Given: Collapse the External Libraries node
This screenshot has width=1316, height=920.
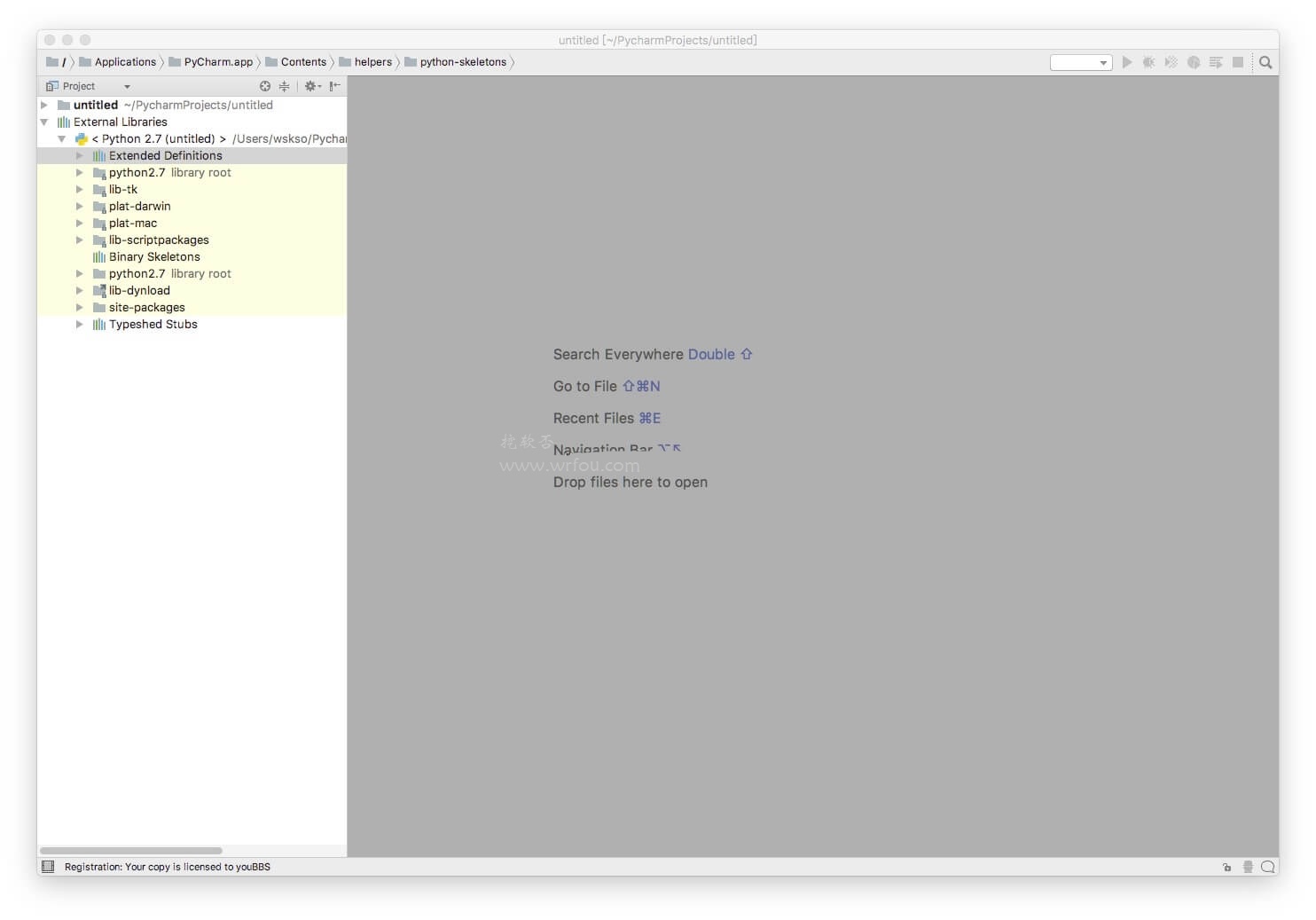Looking at the screenshot, I should coord(44,122).
